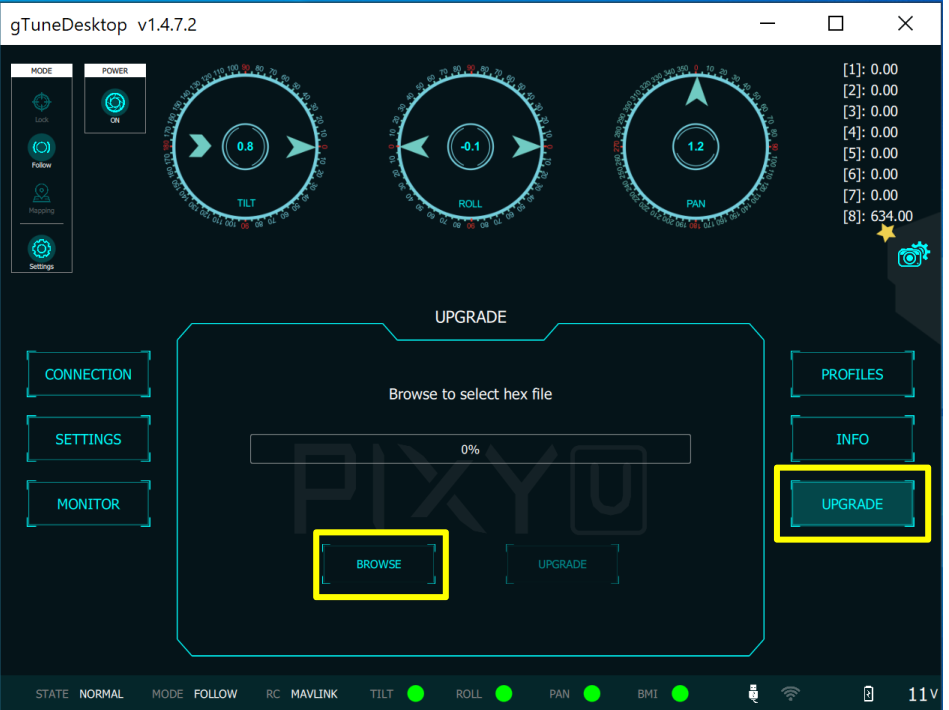949x710 pixels.
Task: Open the CONNECTION panel
Action: click(88, 374)
